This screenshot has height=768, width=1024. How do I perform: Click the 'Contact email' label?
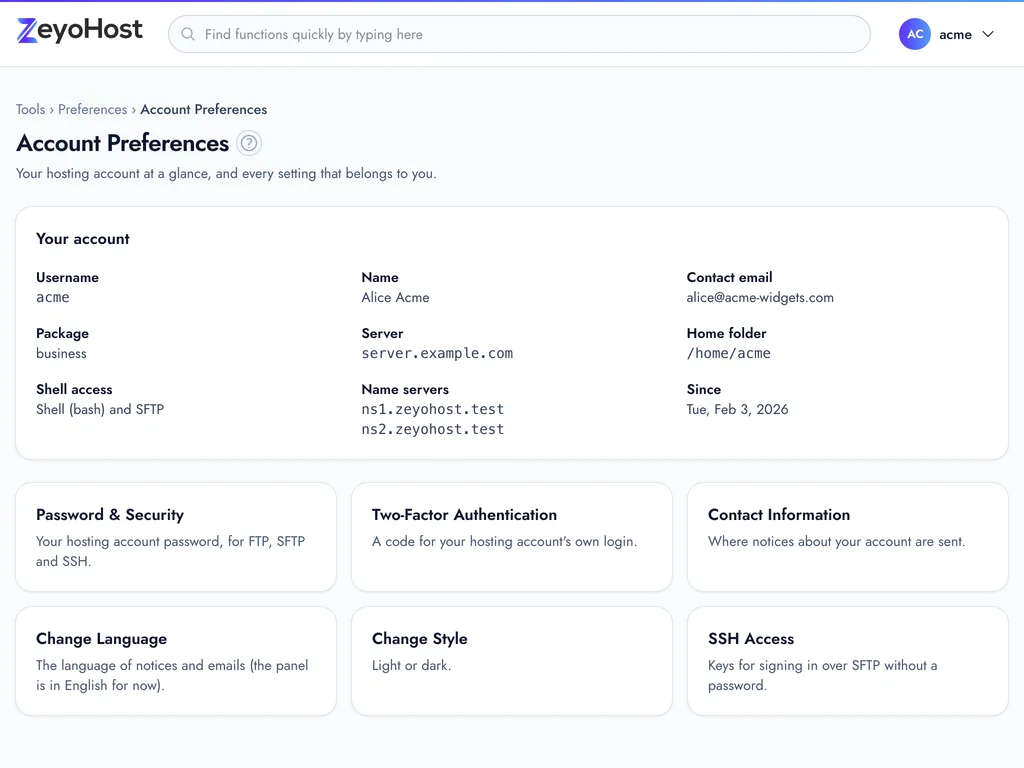[x=729, y=277]
